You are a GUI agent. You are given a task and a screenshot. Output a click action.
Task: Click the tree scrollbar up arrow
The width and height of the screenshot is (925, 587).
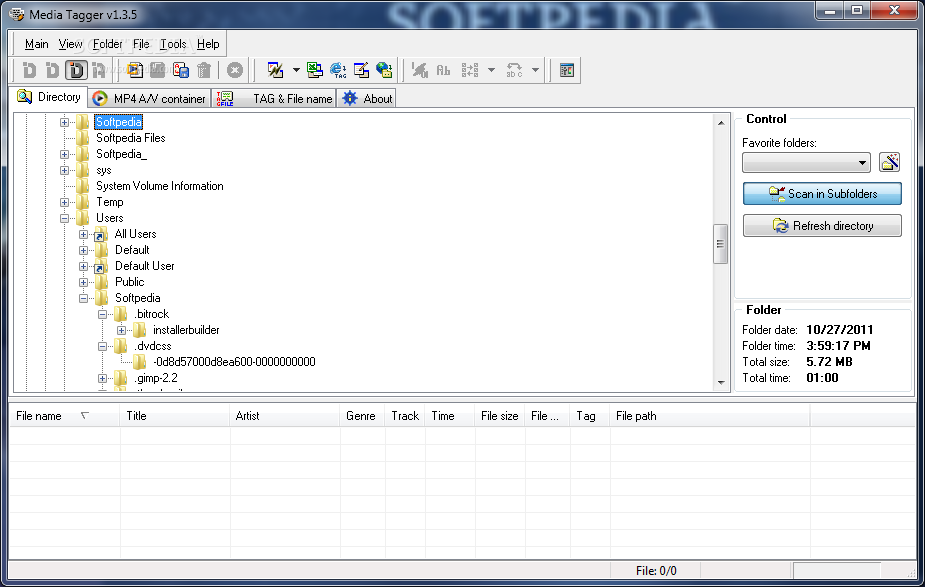(721, 122)
